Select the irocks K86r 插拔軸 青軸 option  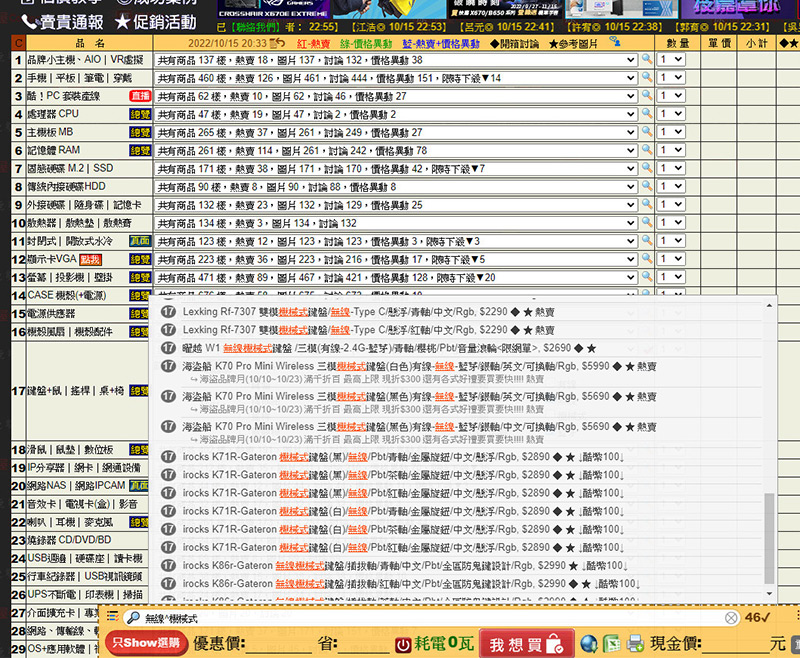point(461,566)
